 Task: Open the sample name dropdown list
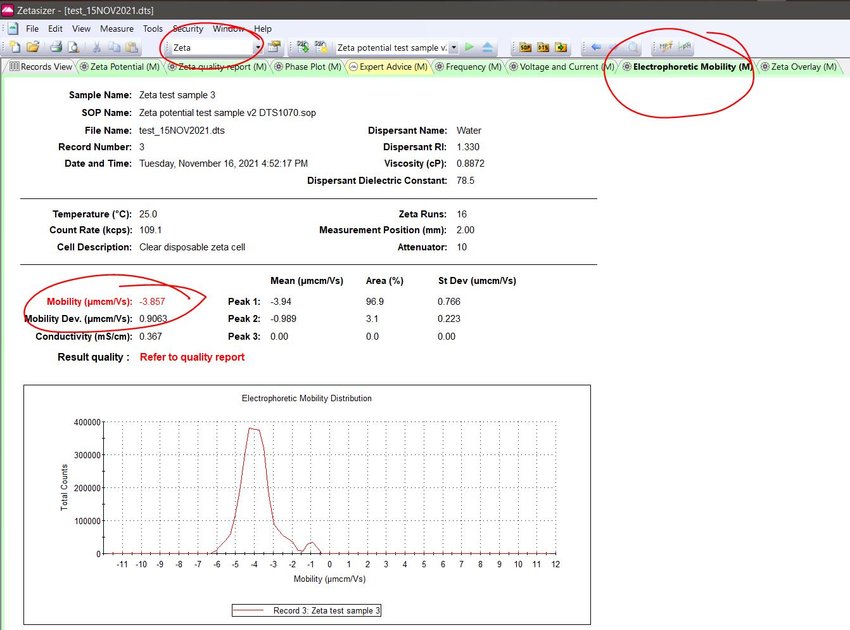(453, 47)
